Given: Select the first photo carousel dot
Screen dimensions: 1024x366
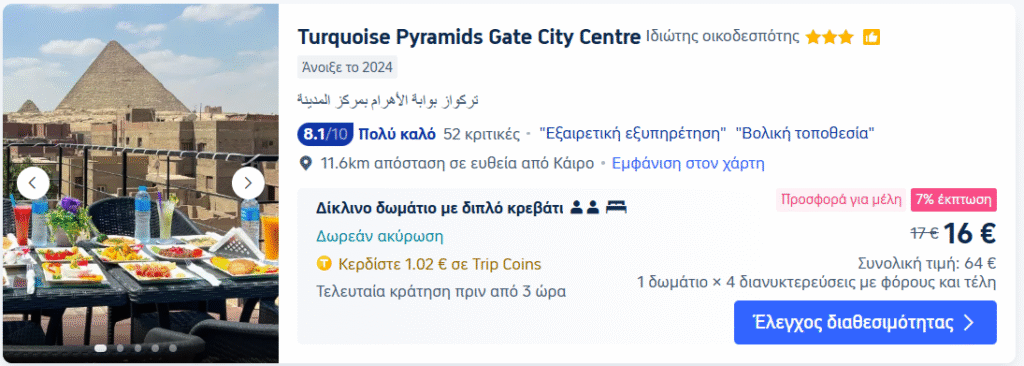Looking at the screenshot, I should coord(101,348).
